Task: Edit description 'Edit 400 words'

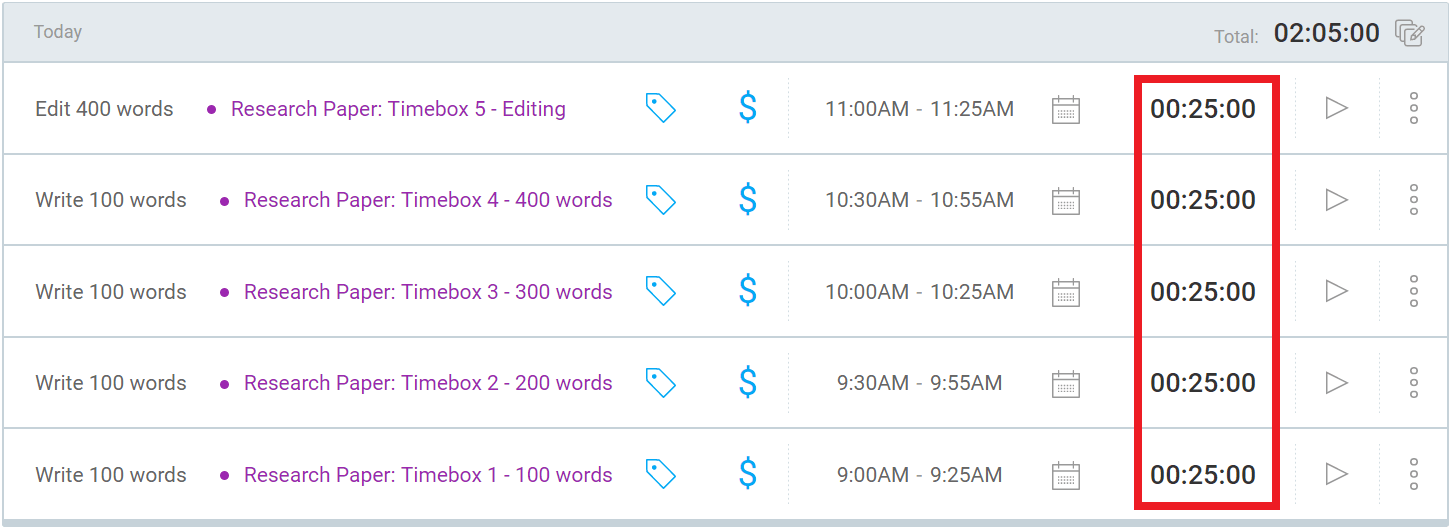Action: point(104,109)
